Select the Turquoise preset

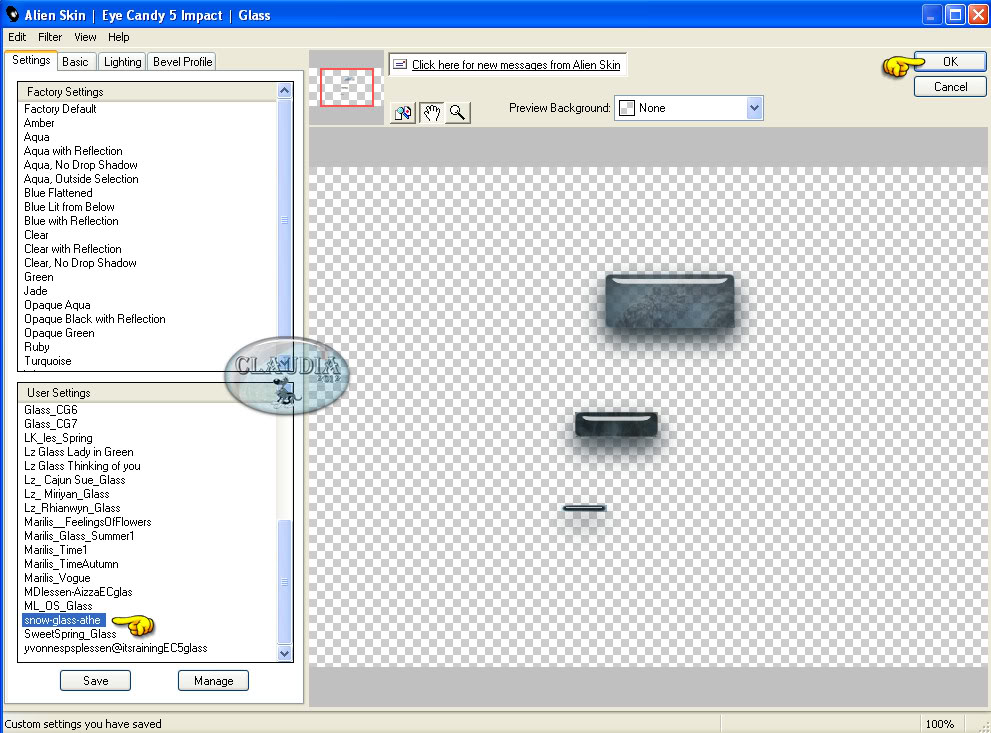(x=47, y=361)
